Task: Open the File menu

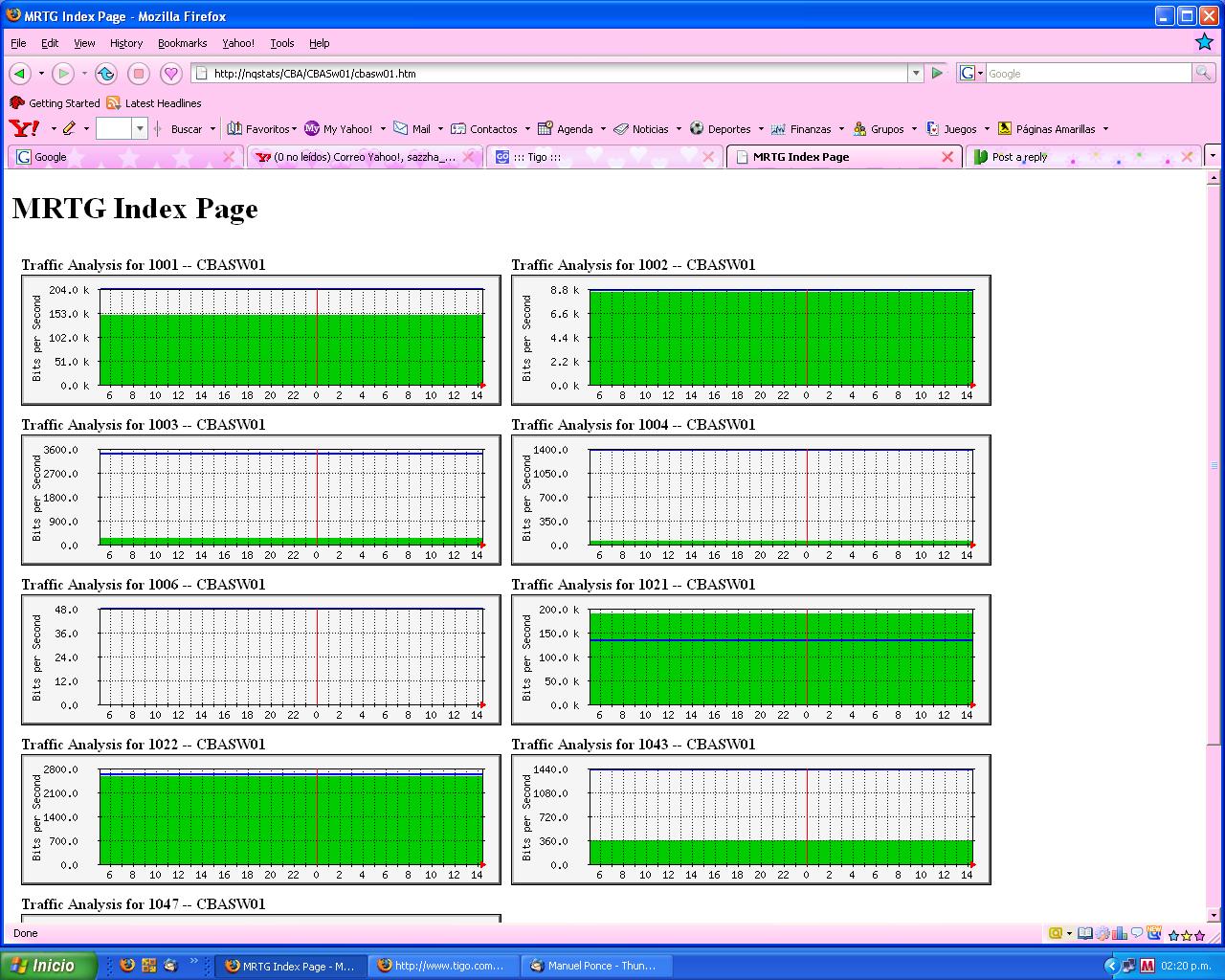Action: tap(18, 43)
